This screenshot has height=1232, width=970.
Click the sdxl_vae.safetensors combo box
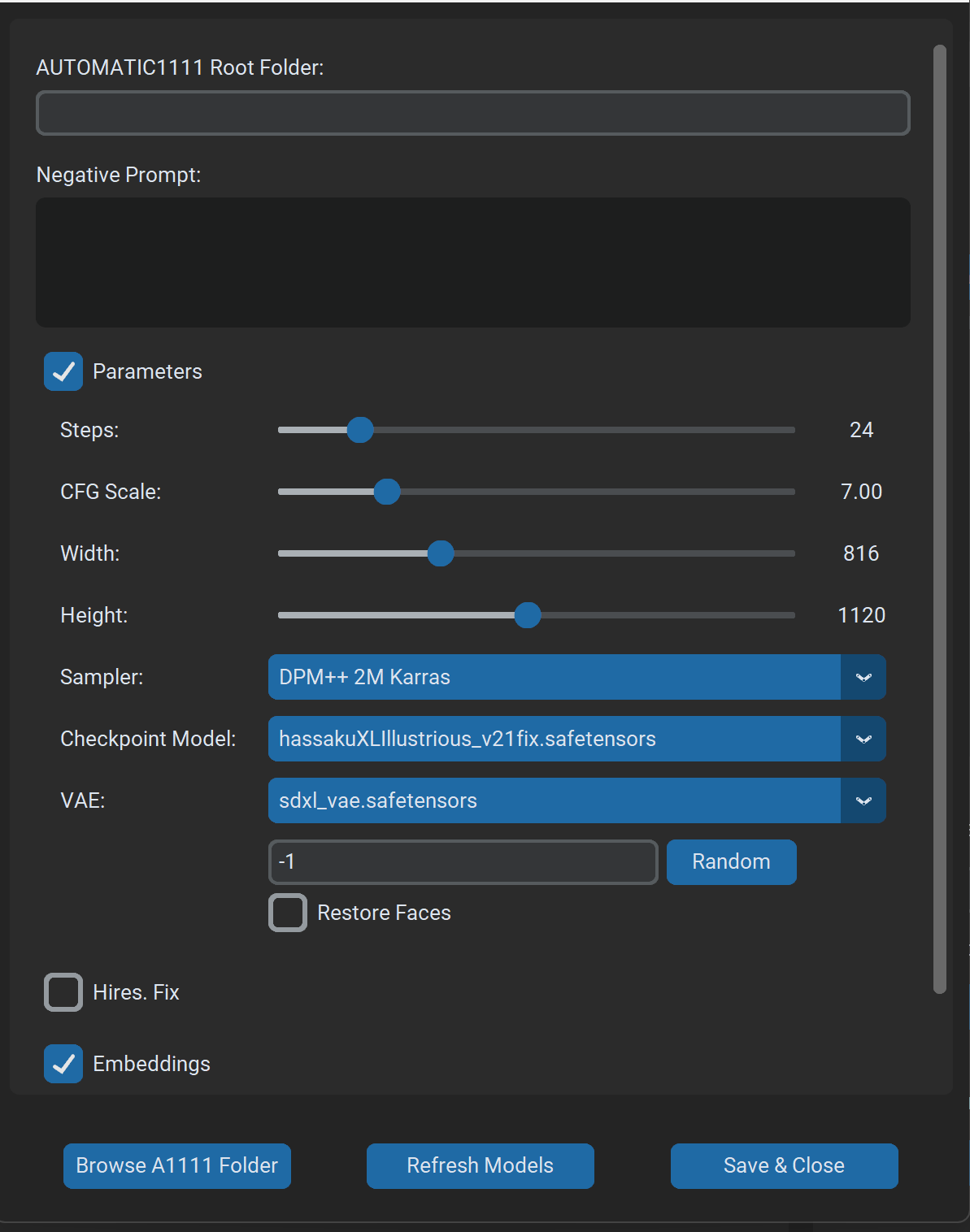[x=553, y=800]
